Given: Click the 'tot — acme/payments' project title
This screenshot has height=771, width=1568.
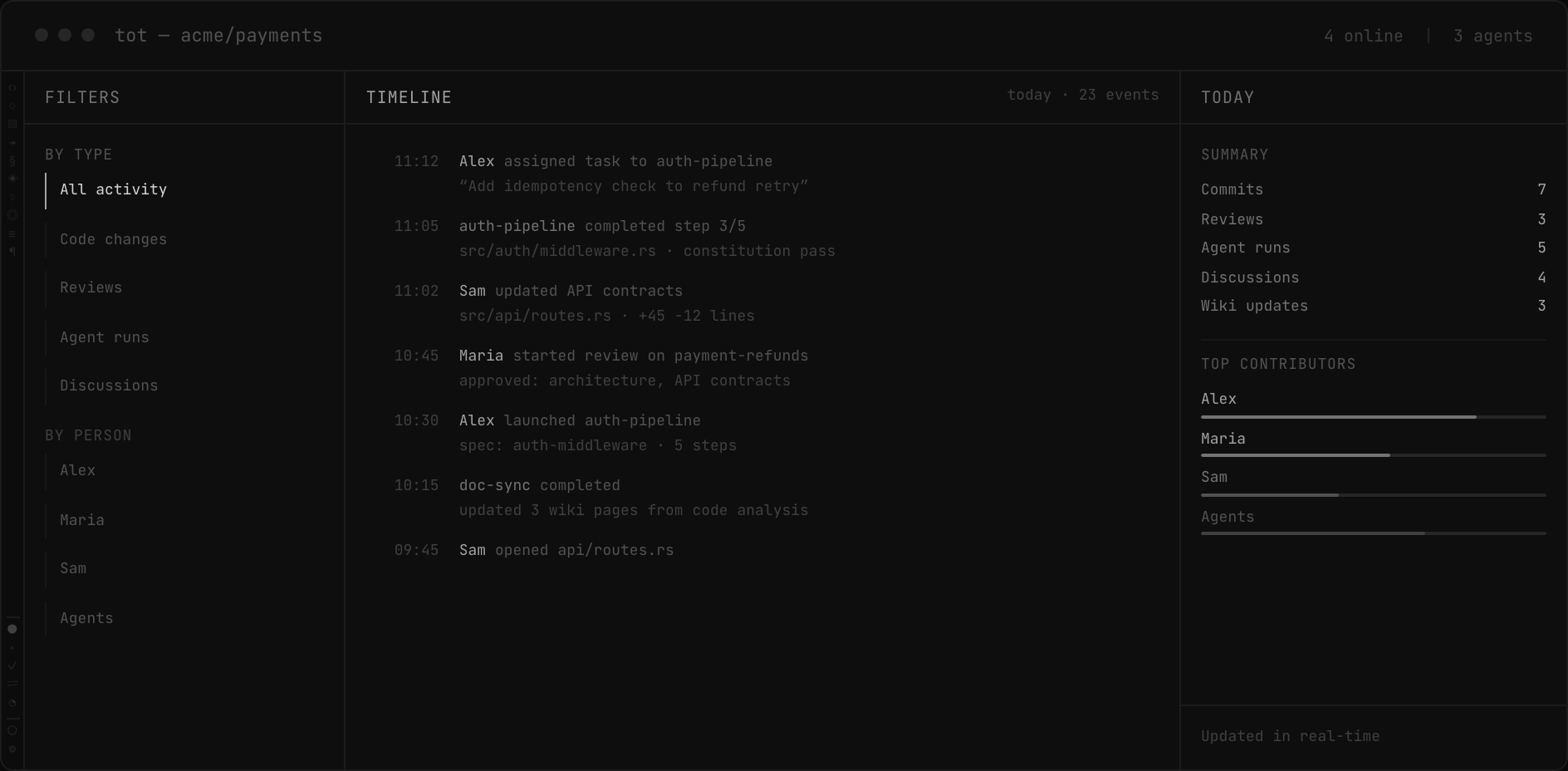Looking at the screenshot, I should [x=218, y=36].
